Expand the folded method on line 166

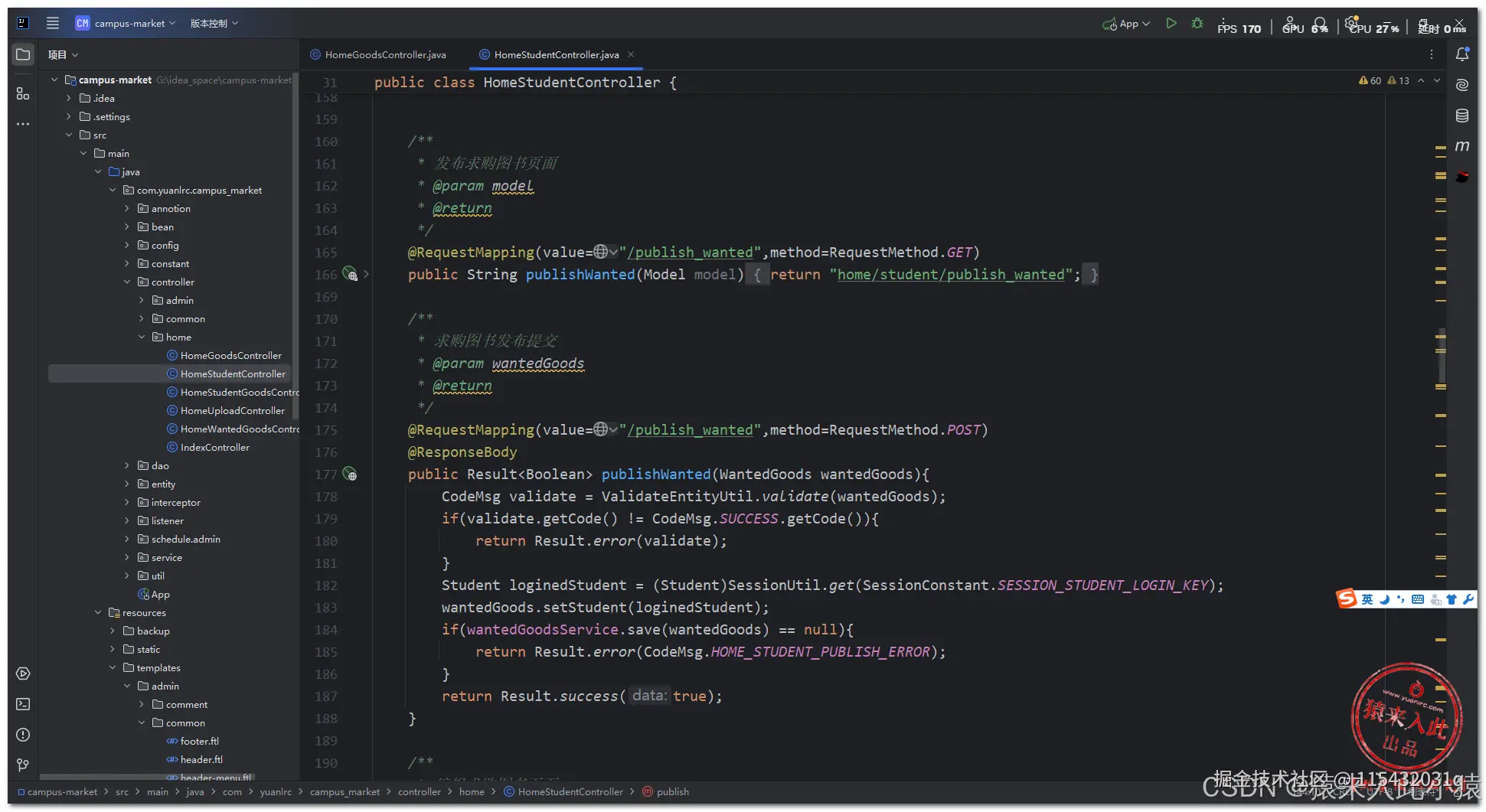point(366,274)
